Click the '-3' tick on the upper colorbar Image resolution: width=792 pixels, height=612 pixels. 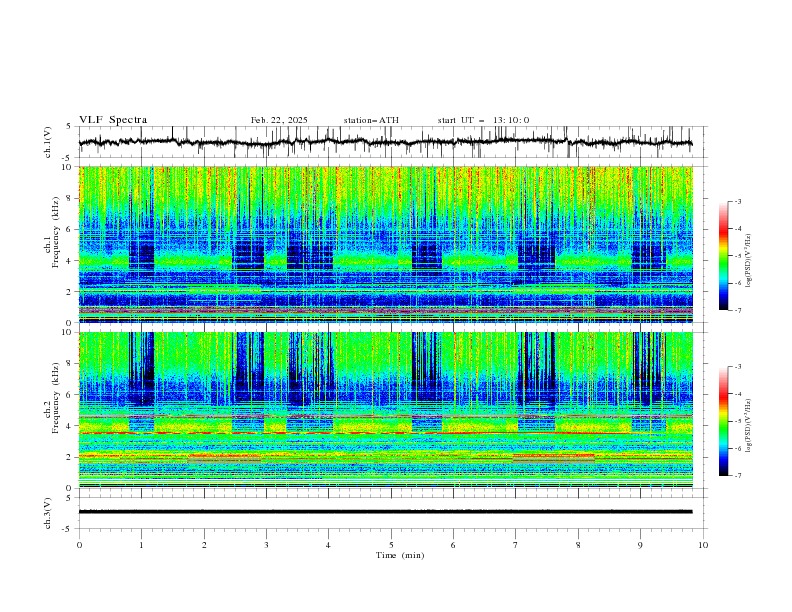(x=737, y=201)
